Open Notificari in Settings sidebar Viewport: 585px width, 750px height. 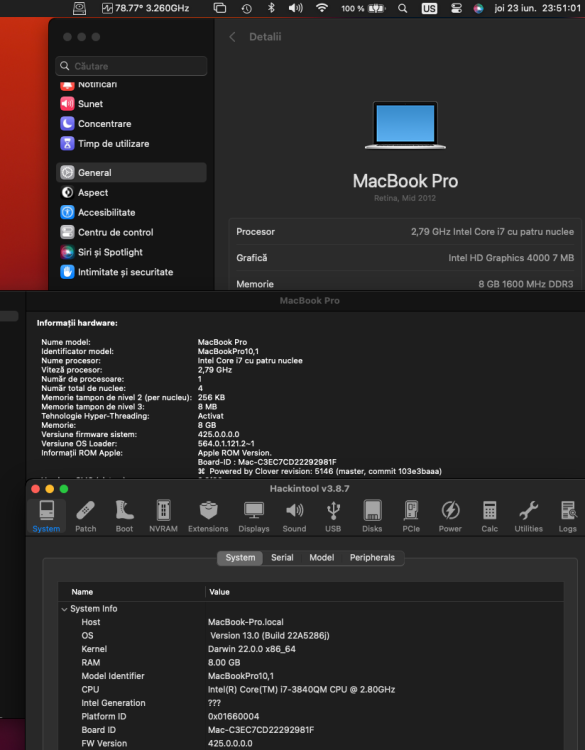(x=131, y=85)
